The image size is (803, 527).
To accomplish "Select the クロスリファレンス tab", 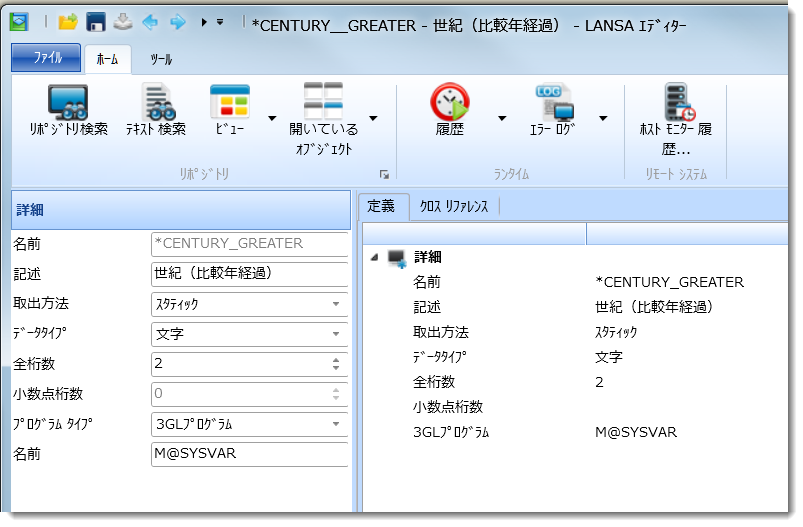I will (454, 206).
